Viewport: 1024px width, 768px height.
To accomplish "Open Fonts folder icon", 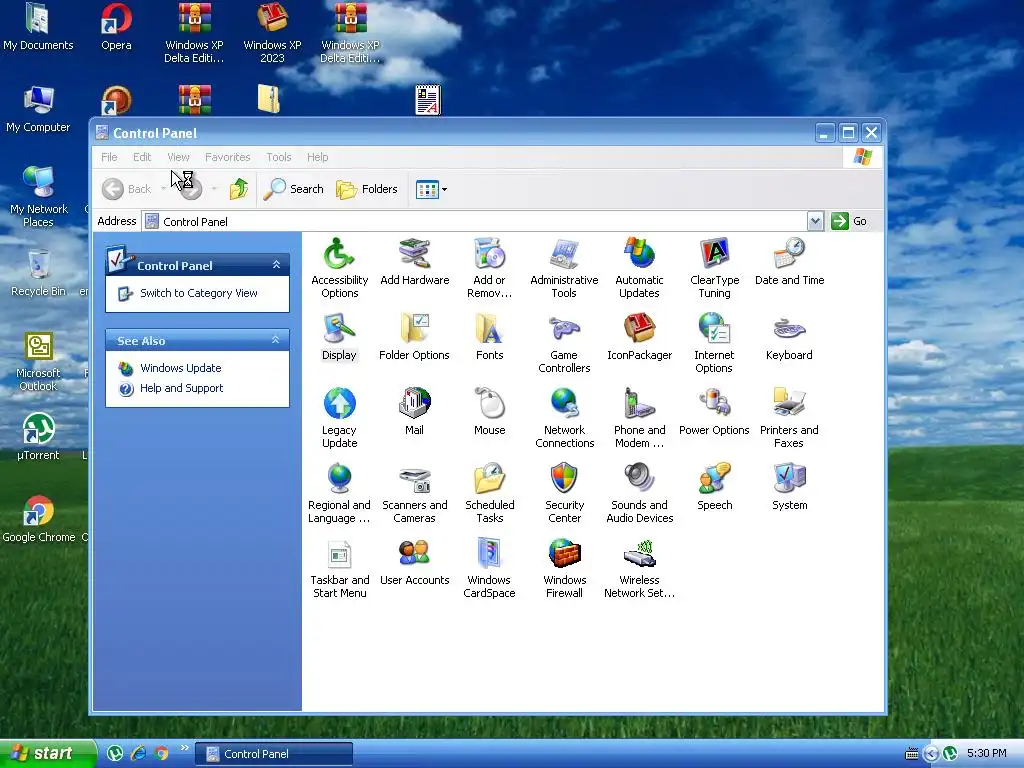I will tap(489, 336).
